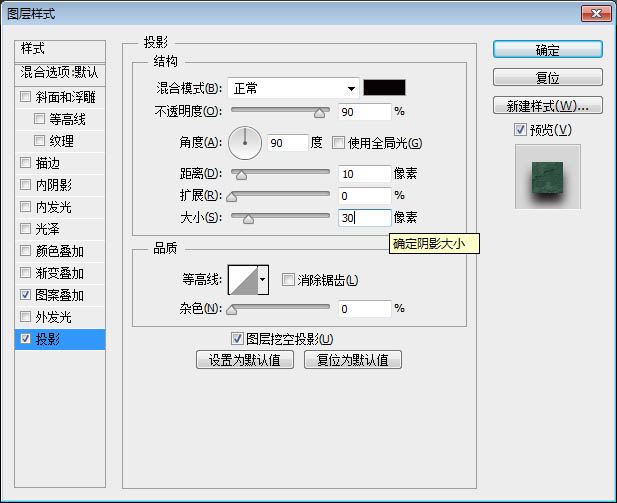Select the 外发光 style row
This screenshot has height=503, width=617.
click(60, 317)
